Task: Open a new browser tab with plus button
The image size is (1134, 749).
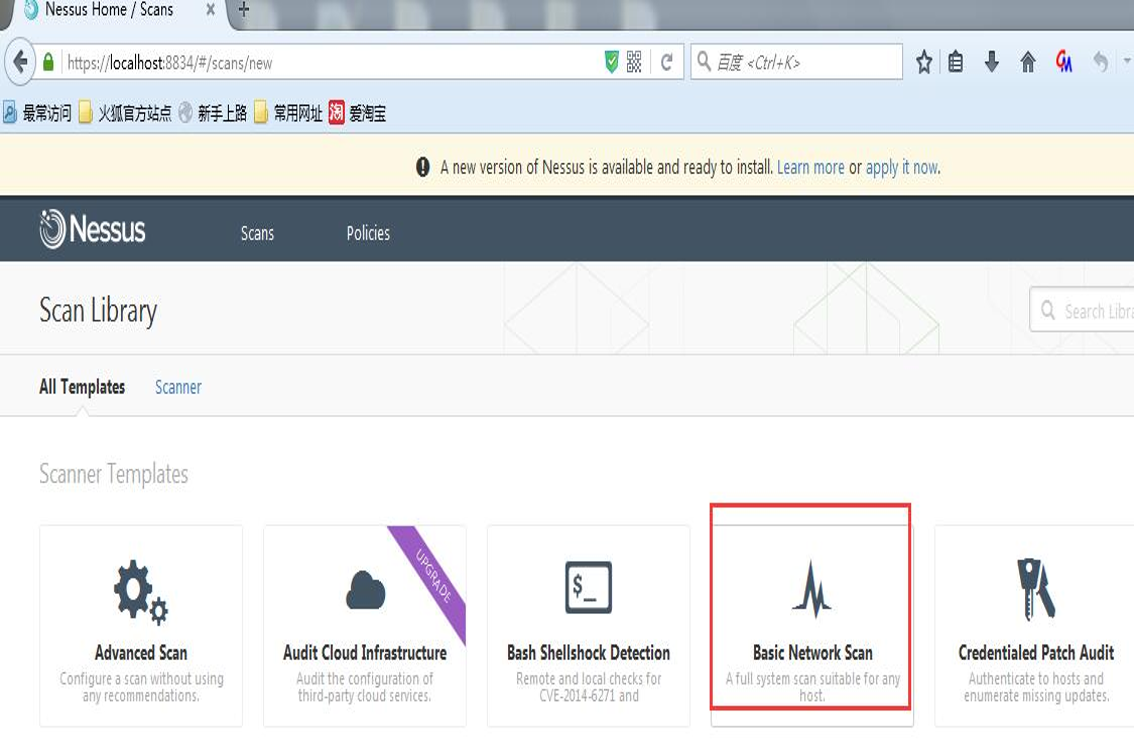Action: 244,9
